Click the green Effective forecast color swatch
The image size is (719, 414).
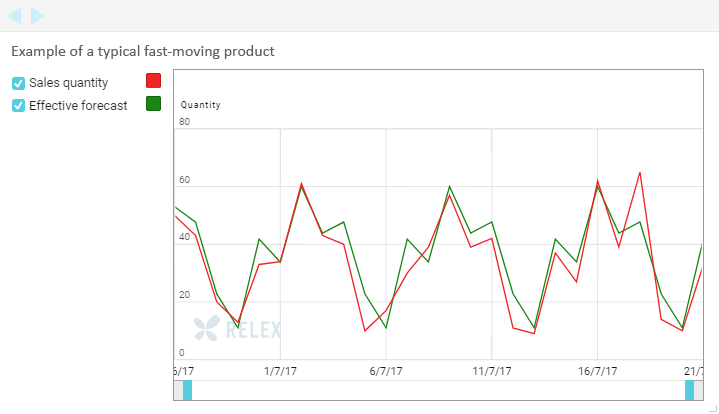(x=153, y=103)
